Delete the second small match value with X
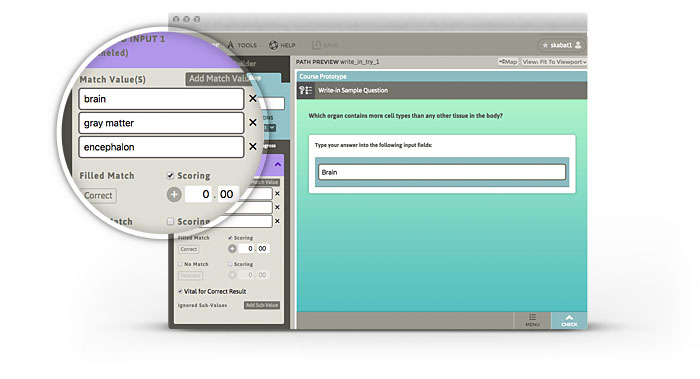Screen dimensions: 700x379 pos(277,208)
